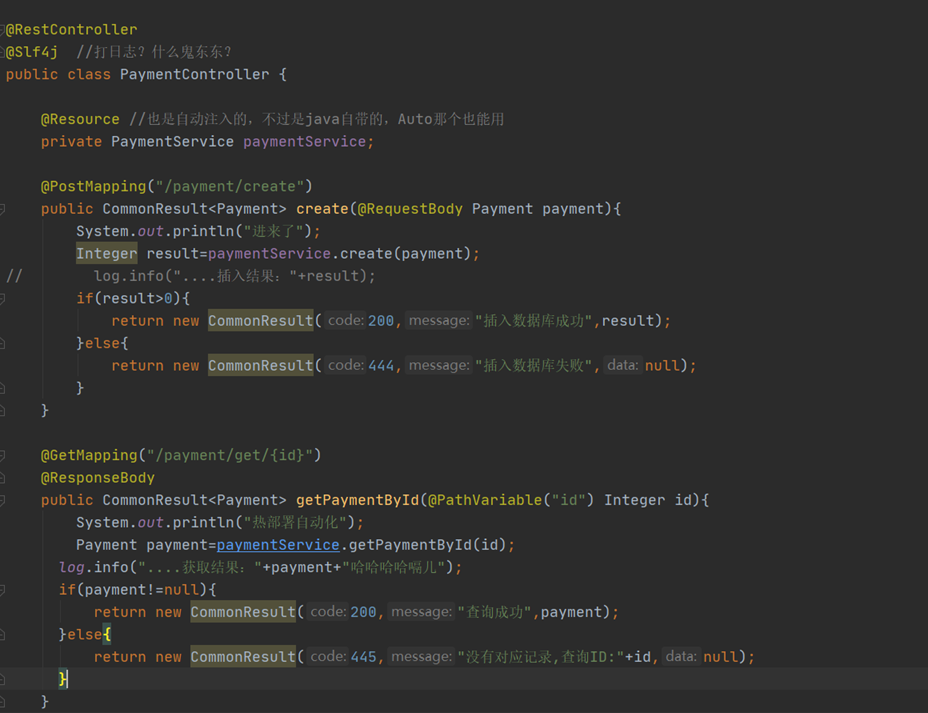Click the @PostMapping annotation
928x713 pixels.
pyautogui.click(x=94, y=186)
